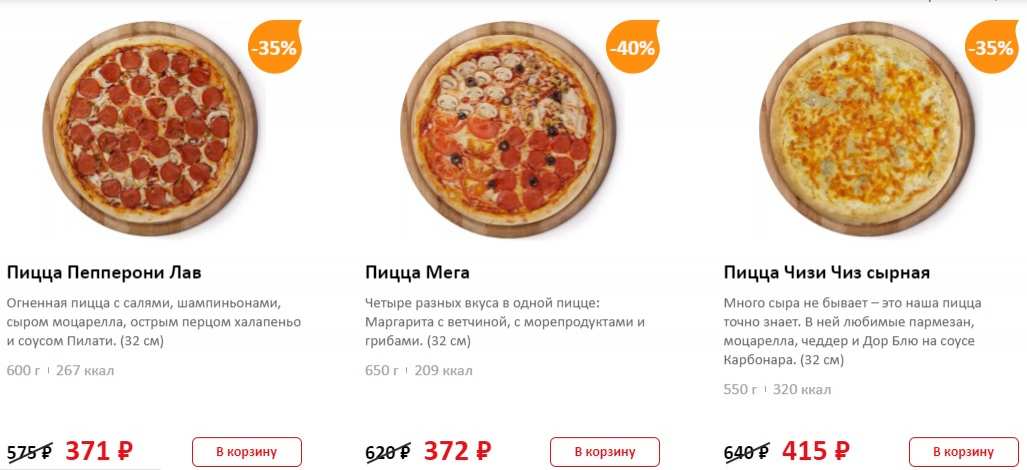Click the Чизи Чиз сырная pizza image
Image resolution: width=1027 pixels, height=470 pixels.
[x=866, y=128]
